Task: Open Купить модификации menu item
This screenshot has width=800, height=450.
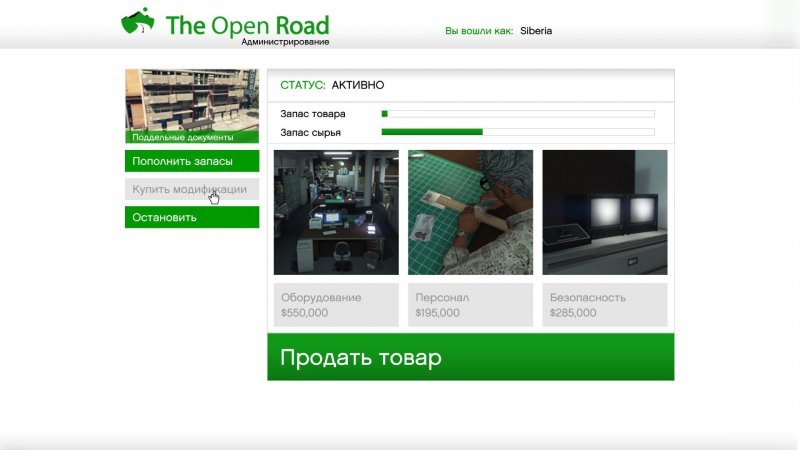Action: tap(191, 189)
